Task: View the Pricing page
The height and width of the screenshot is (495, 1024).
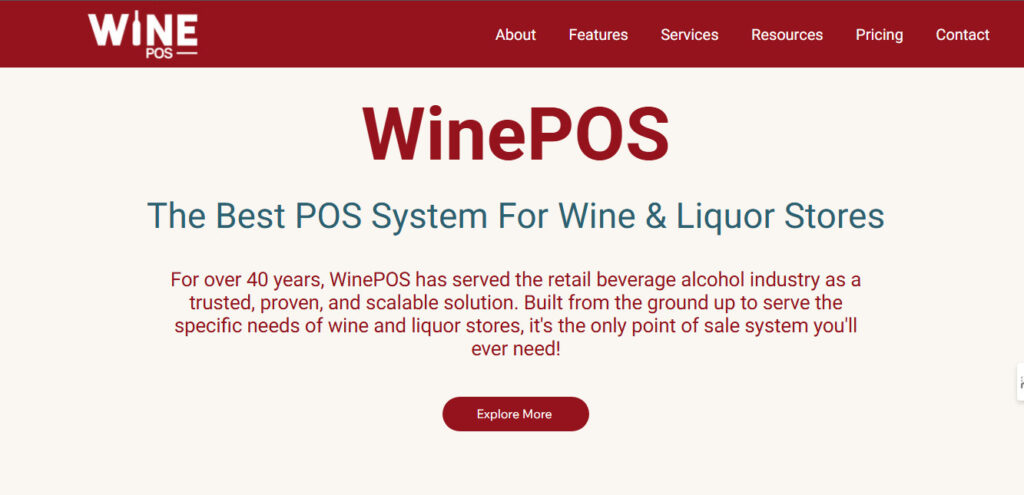Action: tap(879, 35)
